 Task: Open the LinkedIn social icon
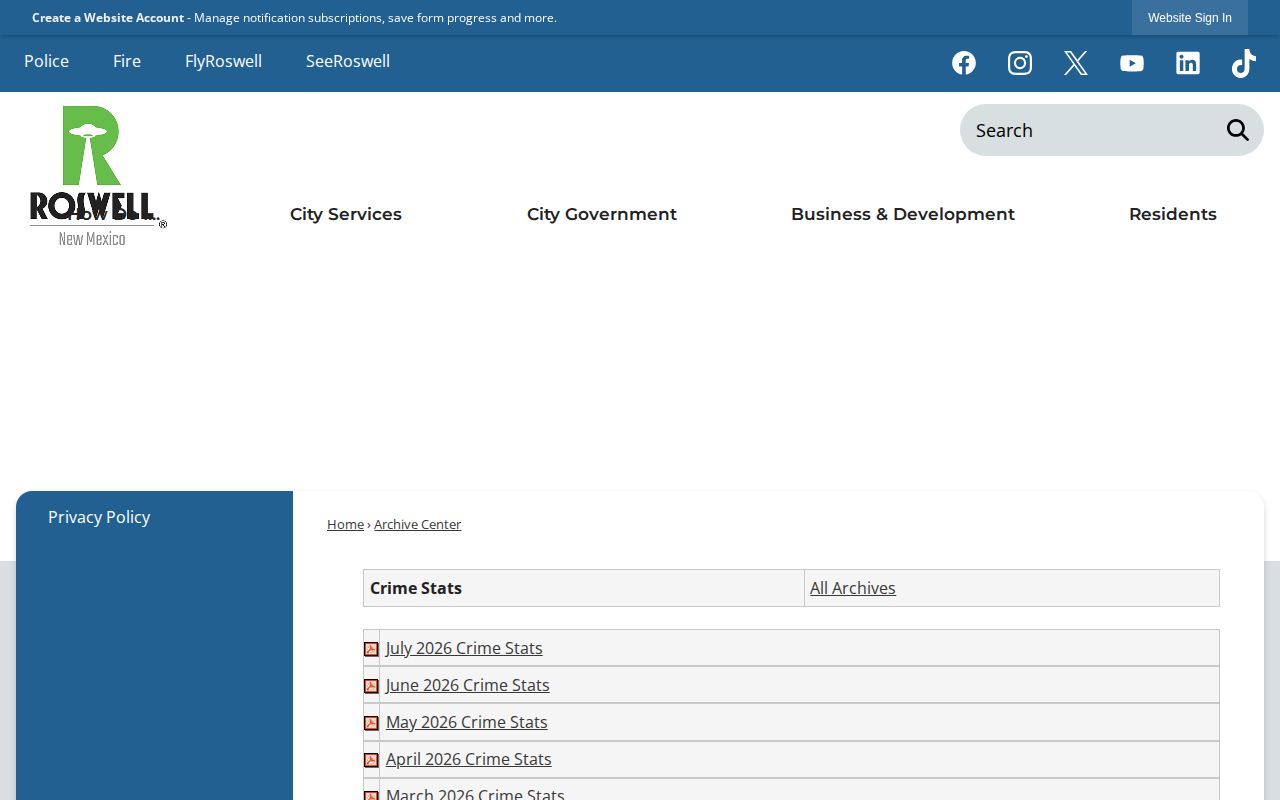pos(1188,63)
